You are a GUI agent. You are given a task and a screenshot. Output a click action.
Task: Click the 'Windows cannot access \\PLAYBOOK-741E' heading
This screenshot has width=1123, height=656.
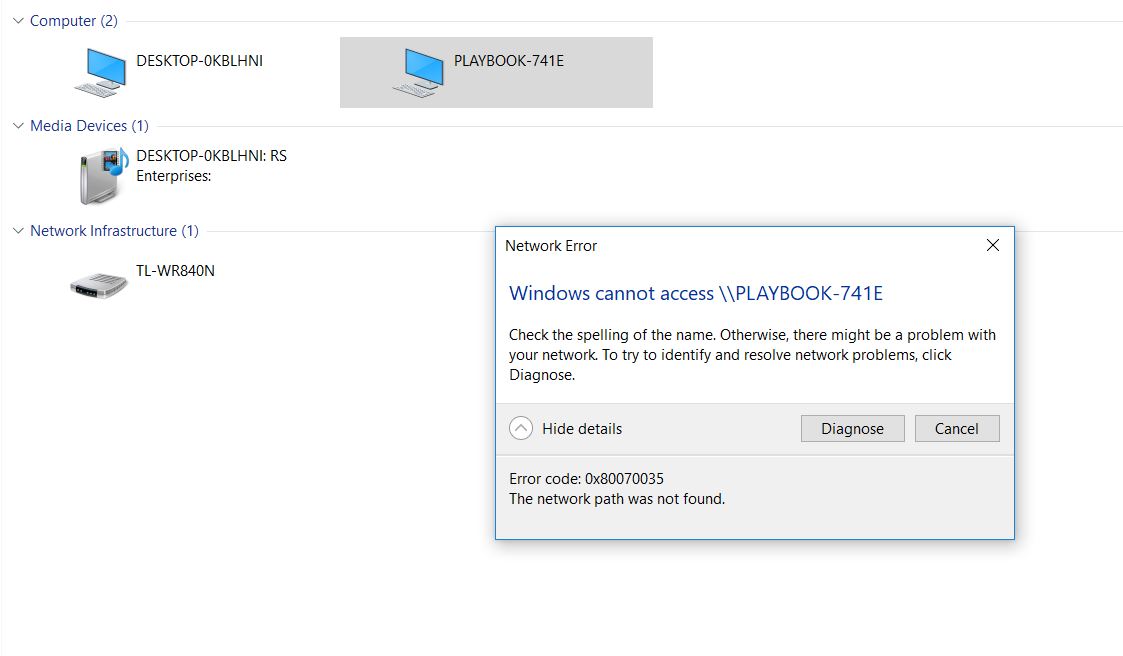695,293
